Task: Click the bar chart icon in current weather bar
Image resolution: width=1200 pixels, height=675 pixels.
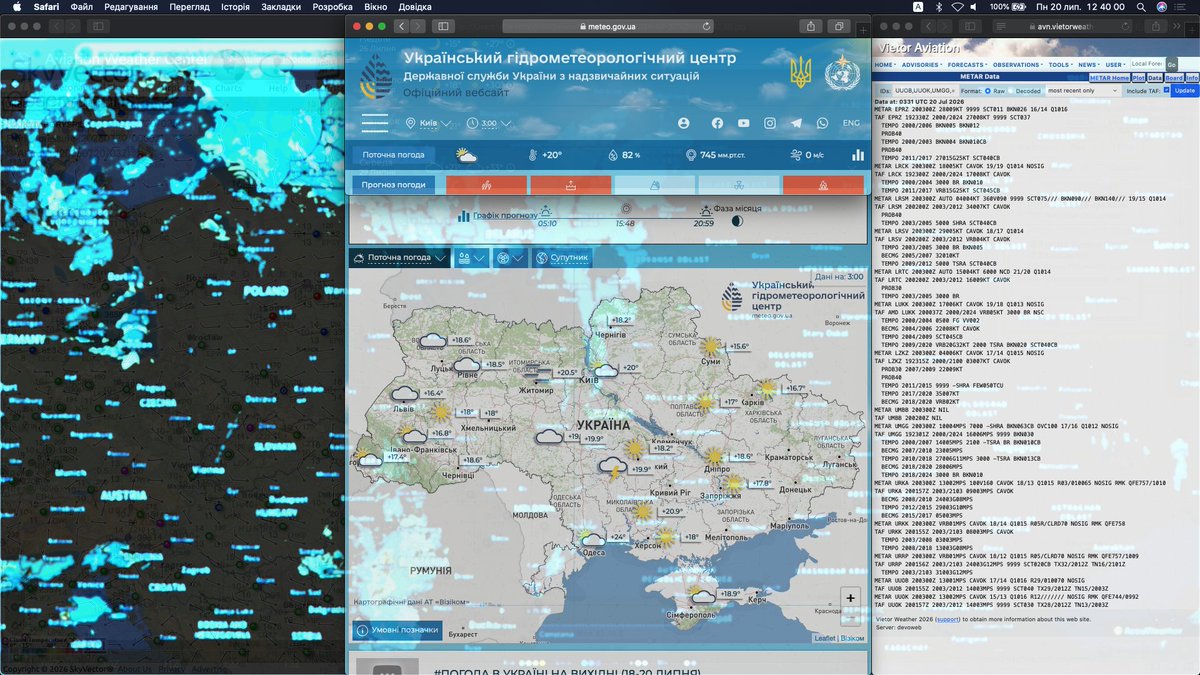Action: tap(857, 155)
